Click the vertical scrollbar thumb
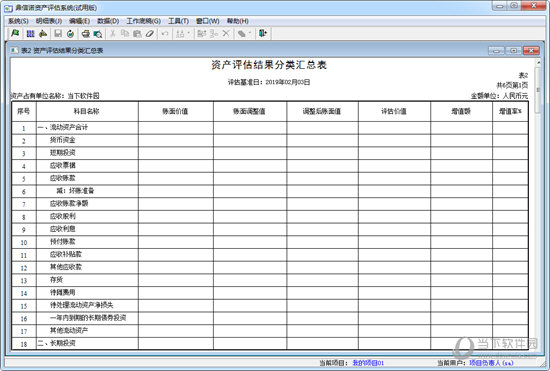550x371 pixels. point(538,90)
